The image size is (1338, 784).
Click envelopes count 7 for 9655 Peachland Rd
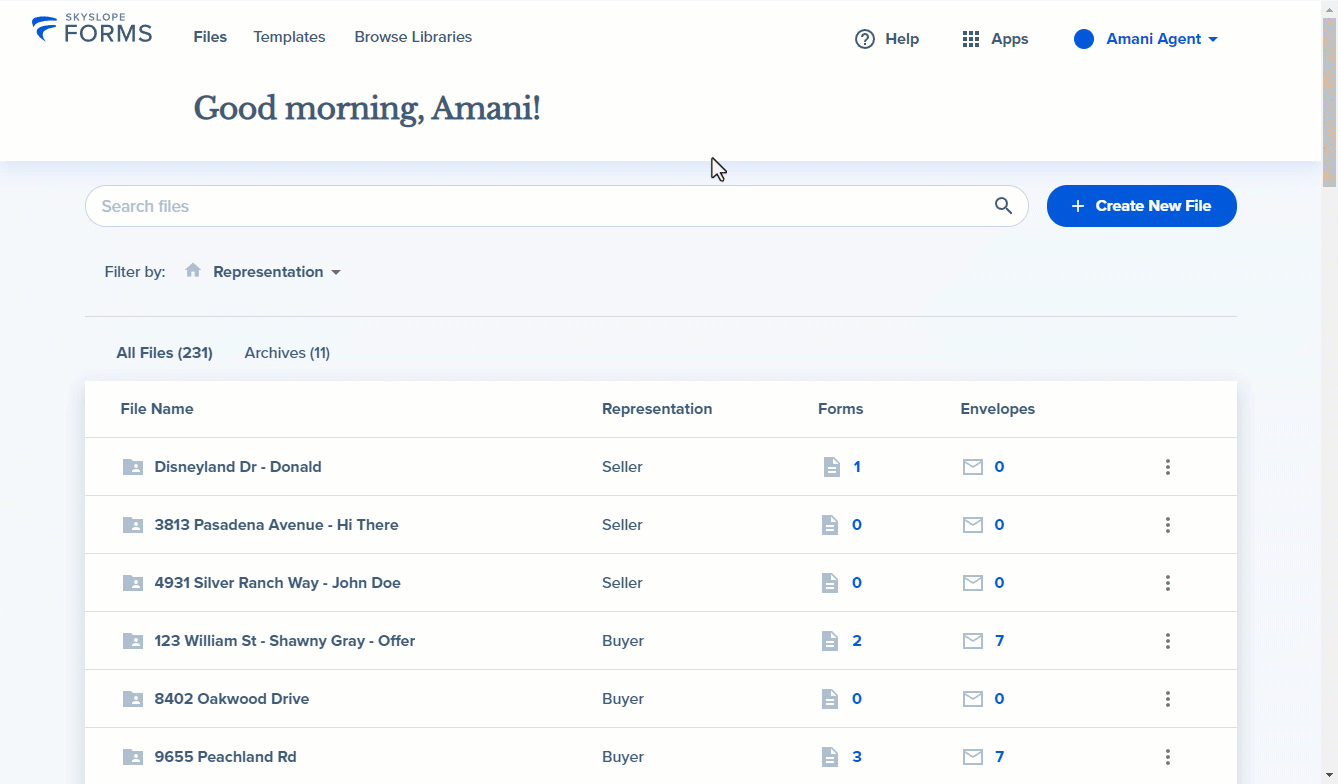click(1000, 757)
